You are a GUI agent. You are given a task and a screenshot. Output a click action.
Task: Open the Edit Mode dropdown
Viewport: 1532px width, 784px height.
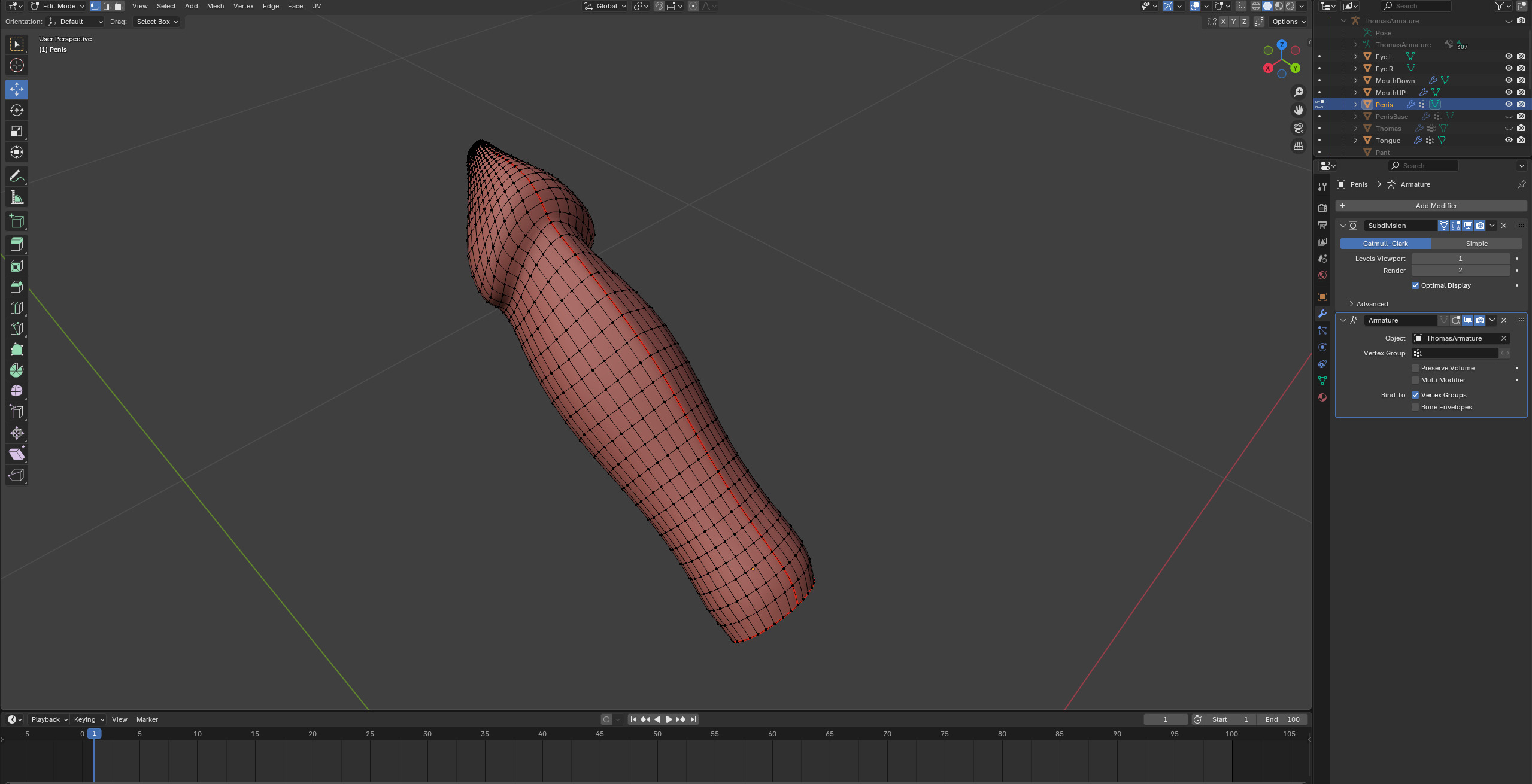tap(58, 6)
